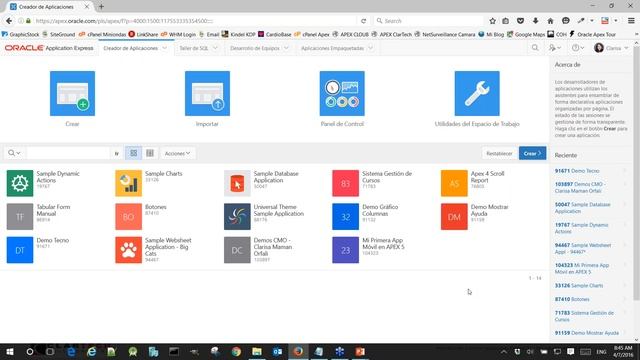Expand Aplicaciones Empaquetadas dropdown
This screenshot has width=640, height=360.
coord(370,48)
